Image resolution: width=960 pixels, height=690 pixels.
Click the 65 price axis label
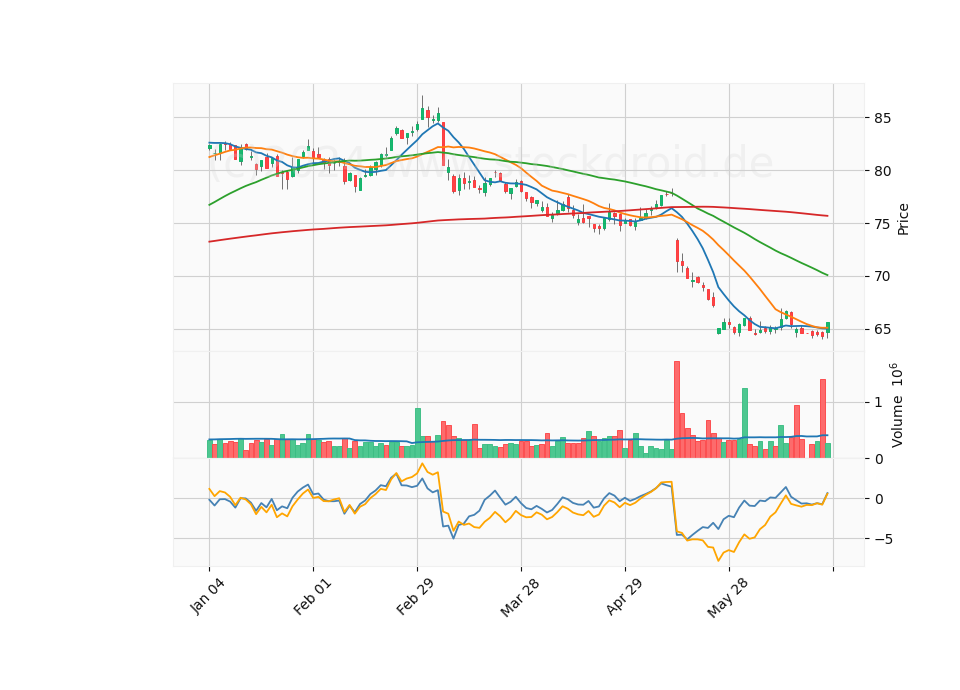point(882,329)
